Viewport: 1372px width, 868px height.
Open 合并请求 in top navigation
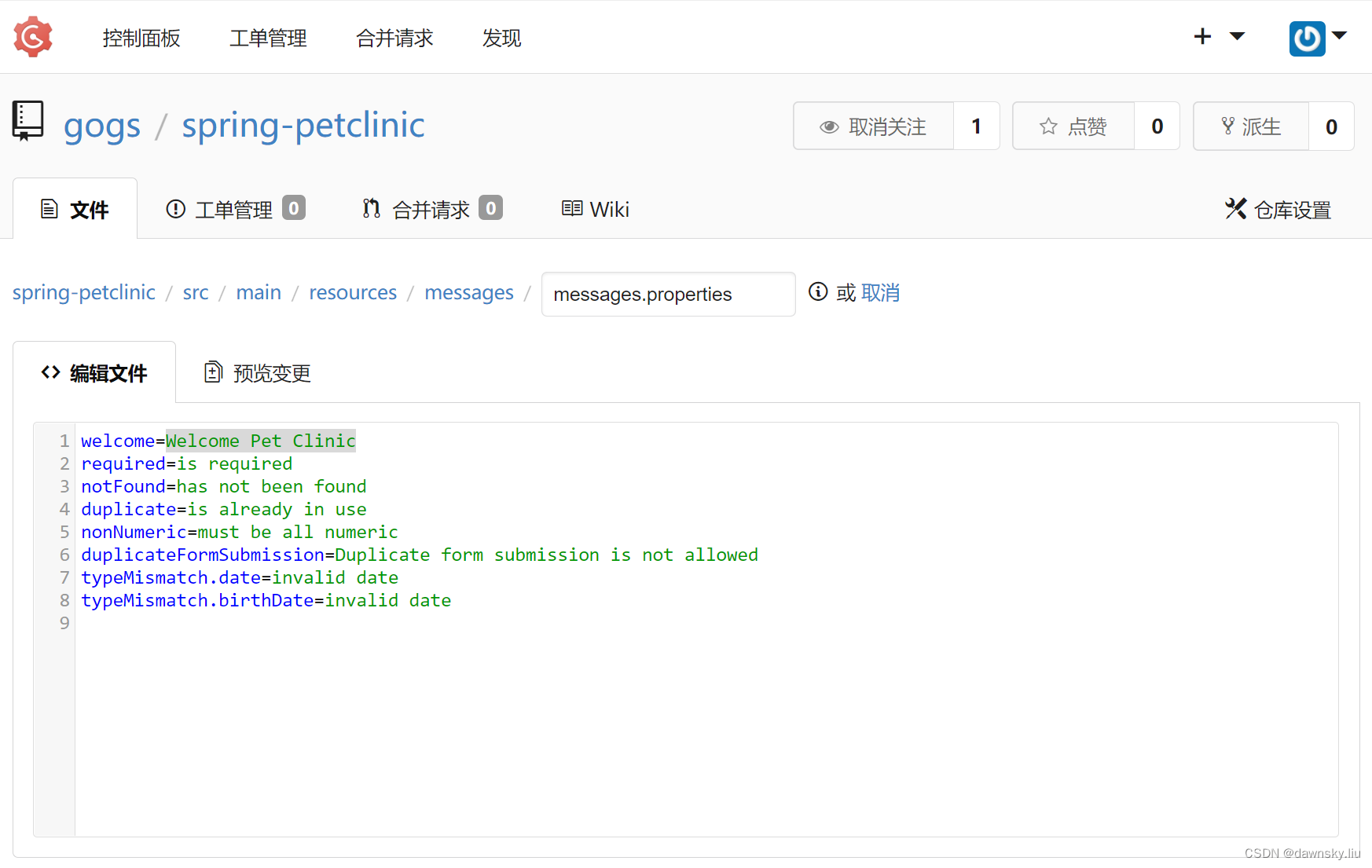click(394, 38)
